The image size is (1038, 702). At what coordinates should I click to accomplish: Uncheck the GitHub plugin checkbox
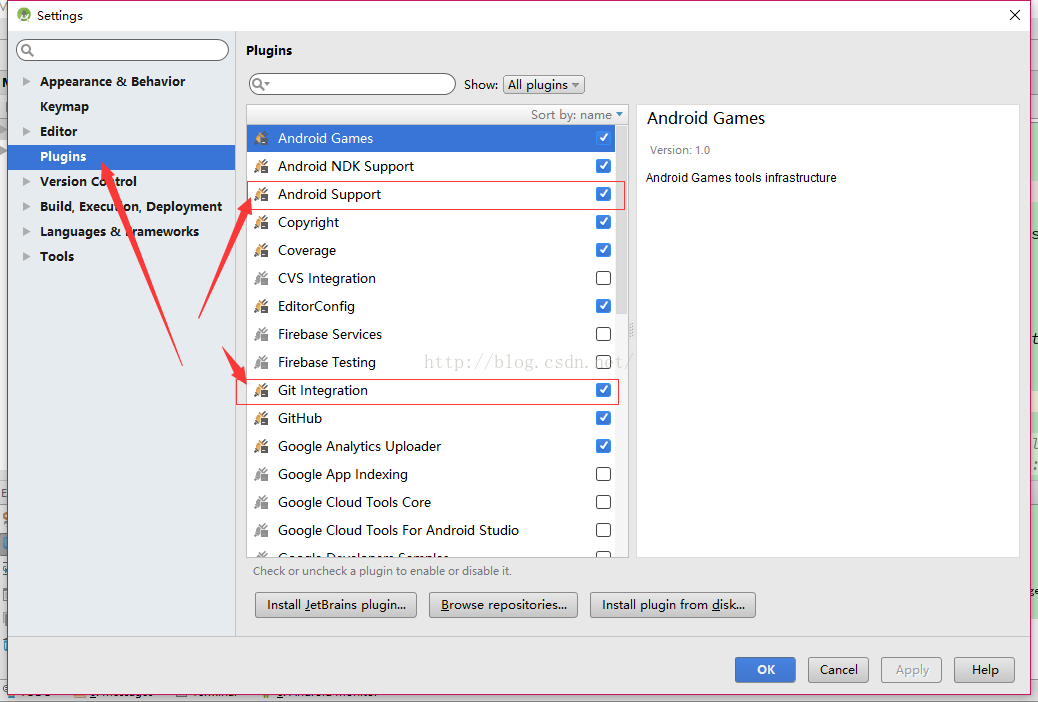point(603,418)
